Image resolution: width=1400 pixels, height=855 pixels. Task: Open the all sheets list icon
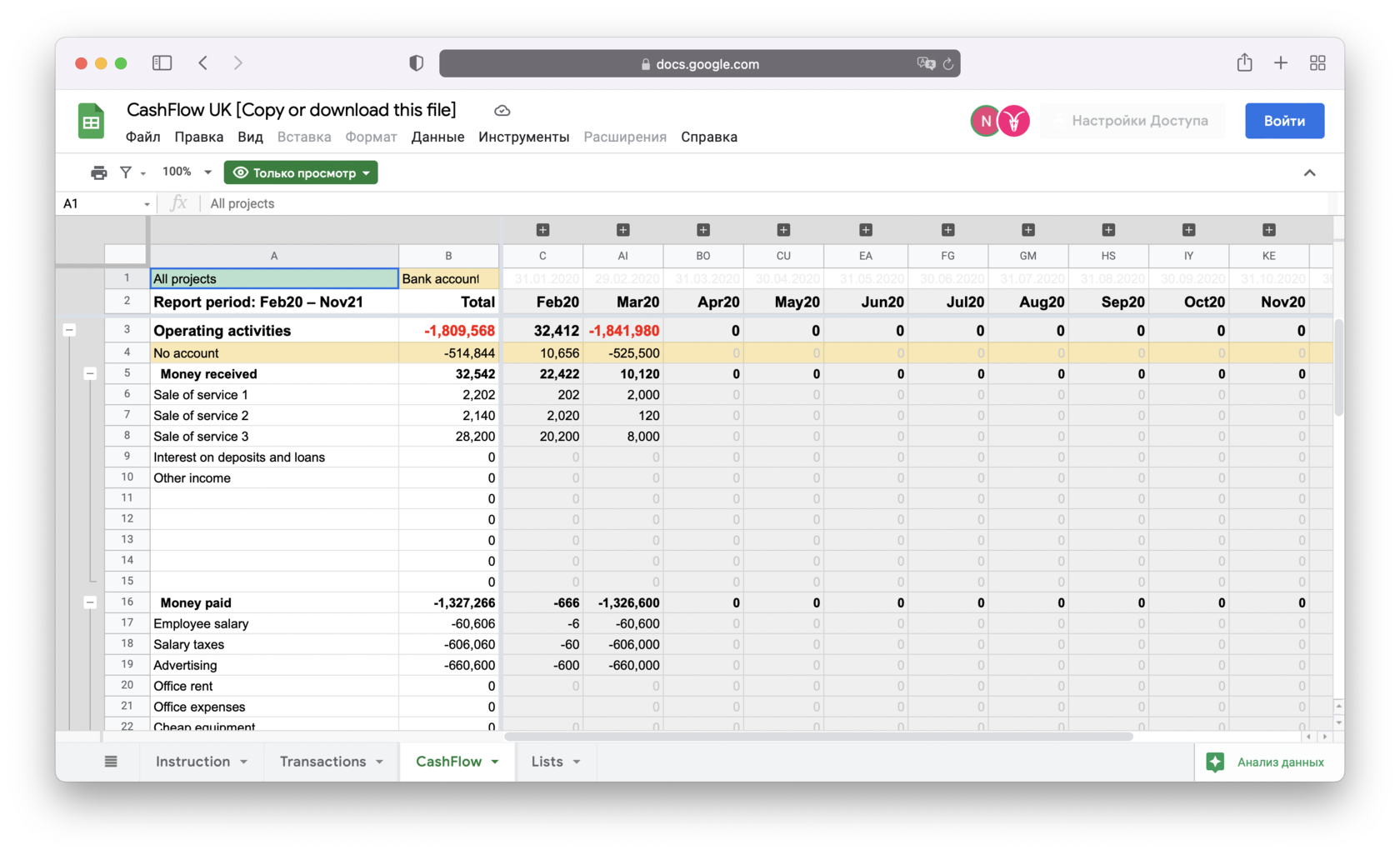tap(111, 762)
